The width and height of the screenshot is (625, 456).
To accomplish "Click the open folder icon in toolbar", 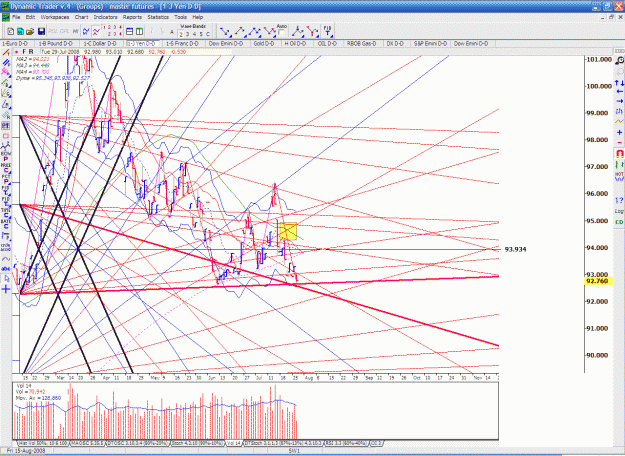I will pos(30,31).
